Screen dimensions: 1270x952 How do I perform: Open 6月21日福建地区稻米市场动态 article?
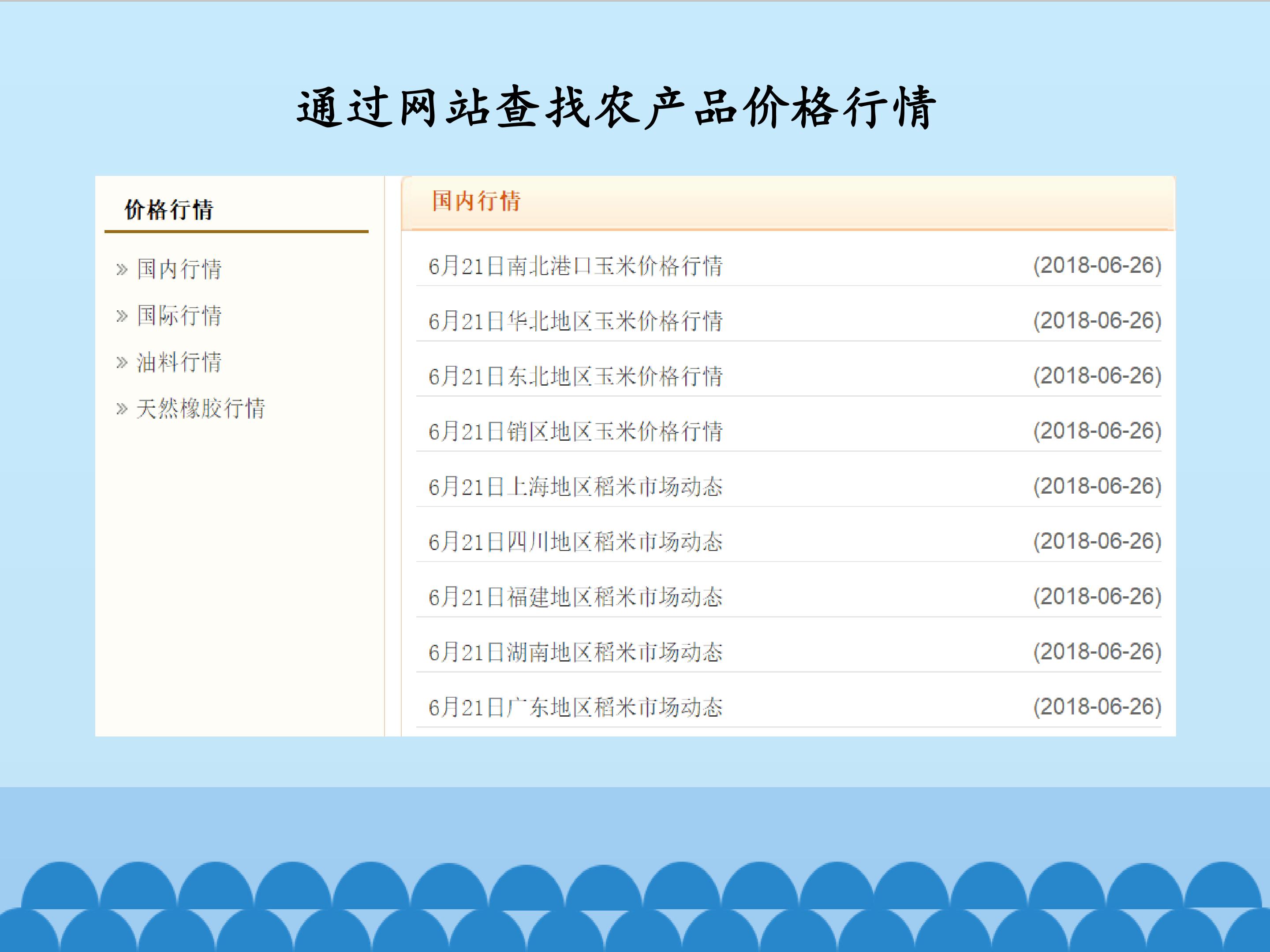coord(575,597)
